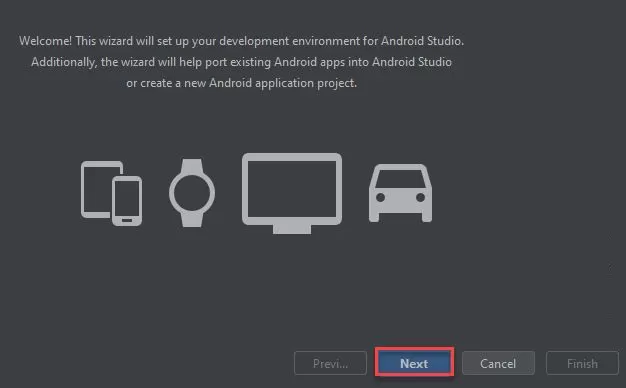Click the smartphone icon in front of tablet
626x388 pixels.
[x=127, y=201]
